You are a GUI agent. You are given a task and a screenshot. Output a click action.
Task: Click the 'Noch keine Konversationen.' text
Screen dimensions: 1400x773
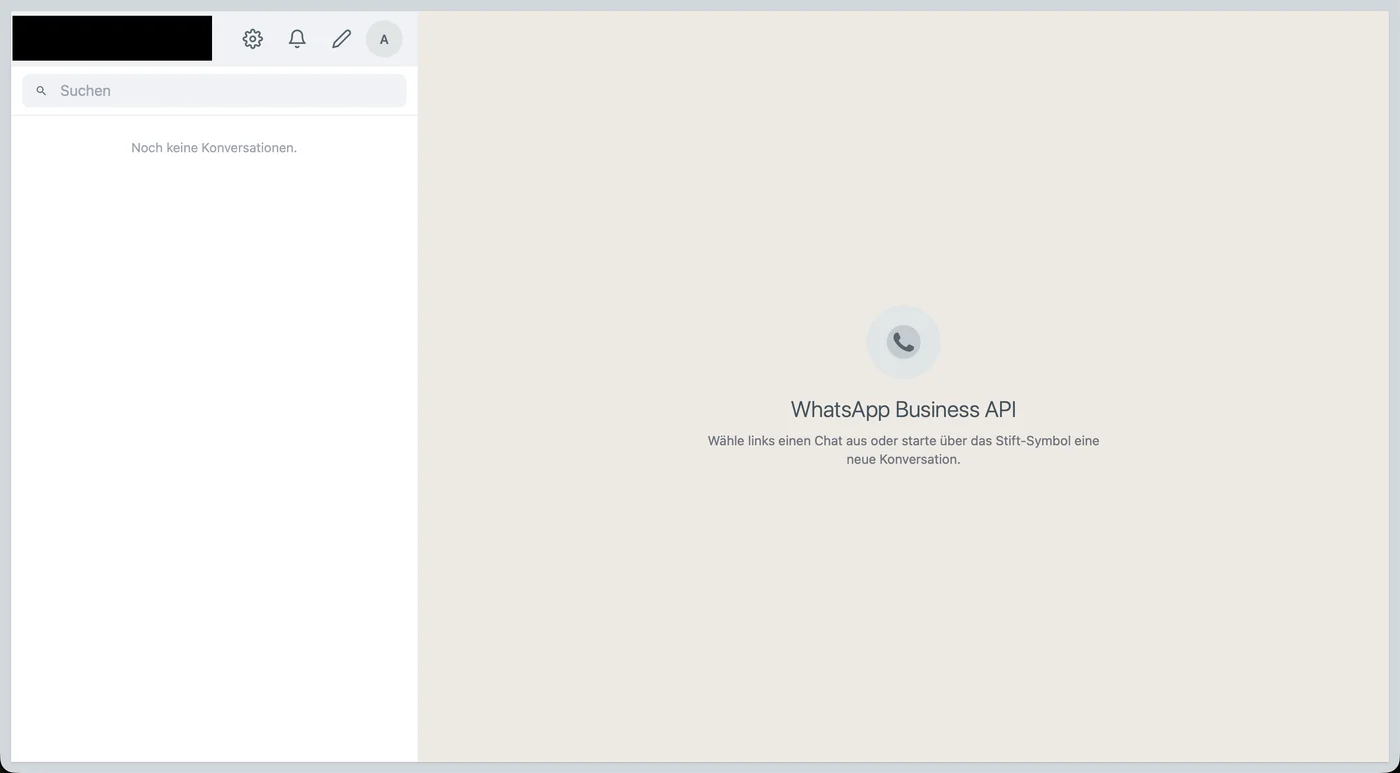coord(214,148)
